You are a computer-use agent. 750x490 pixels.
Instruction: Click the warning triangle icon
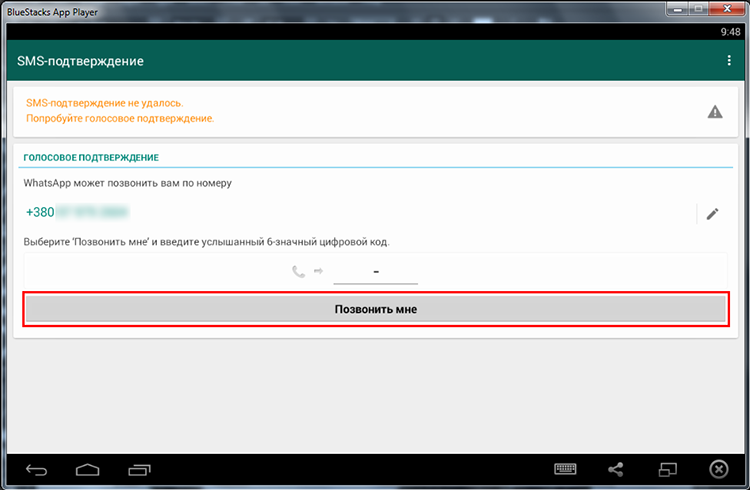[x=715, y=112]
